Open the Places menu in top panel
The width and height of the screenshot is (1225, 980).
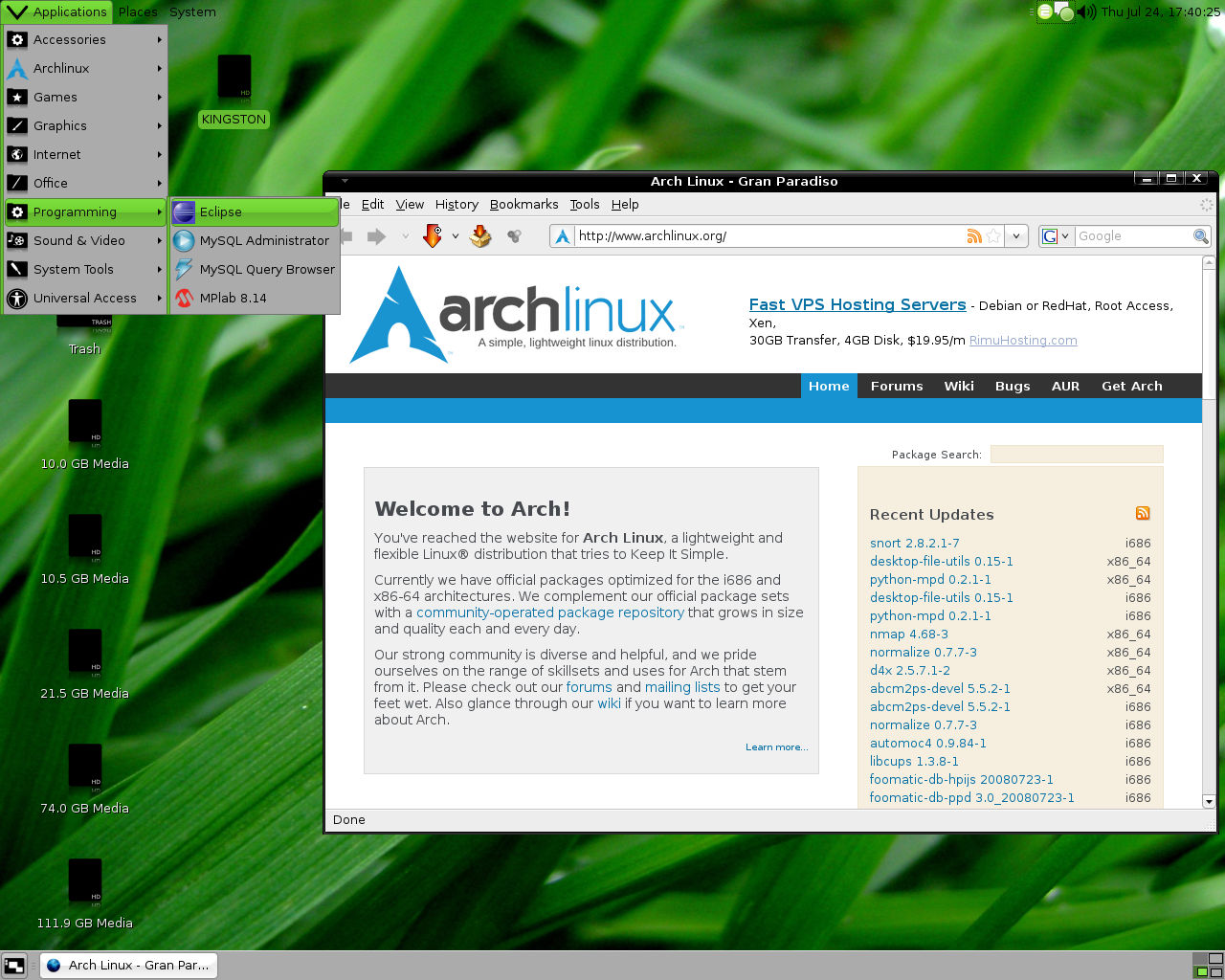(x=138, y=11)
